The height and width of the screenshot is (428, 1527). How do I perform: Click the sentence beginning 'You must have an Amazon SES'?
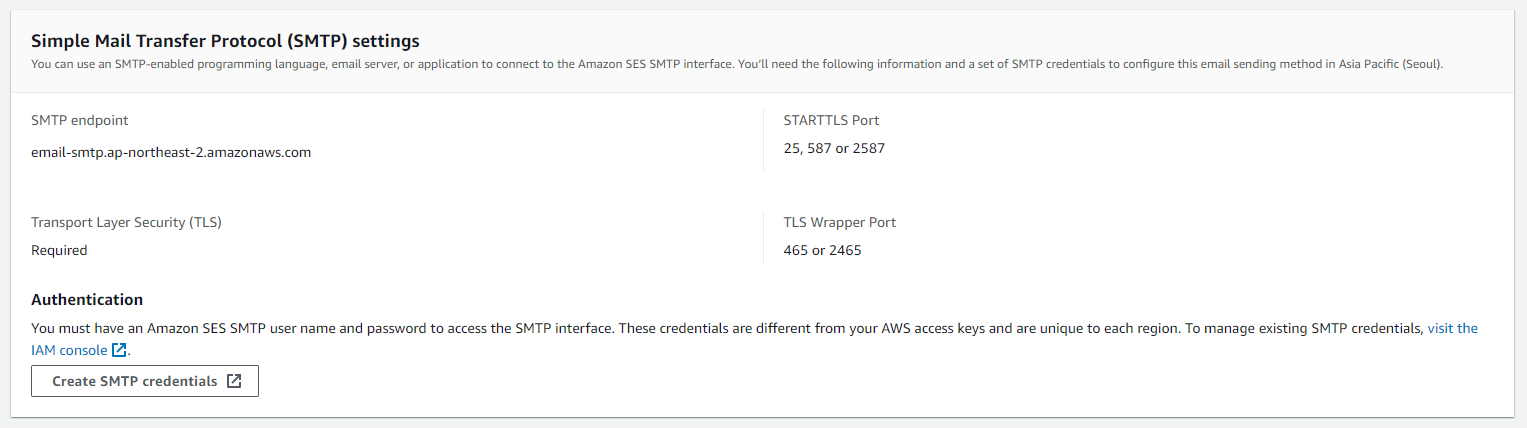(x=320, y=328)
